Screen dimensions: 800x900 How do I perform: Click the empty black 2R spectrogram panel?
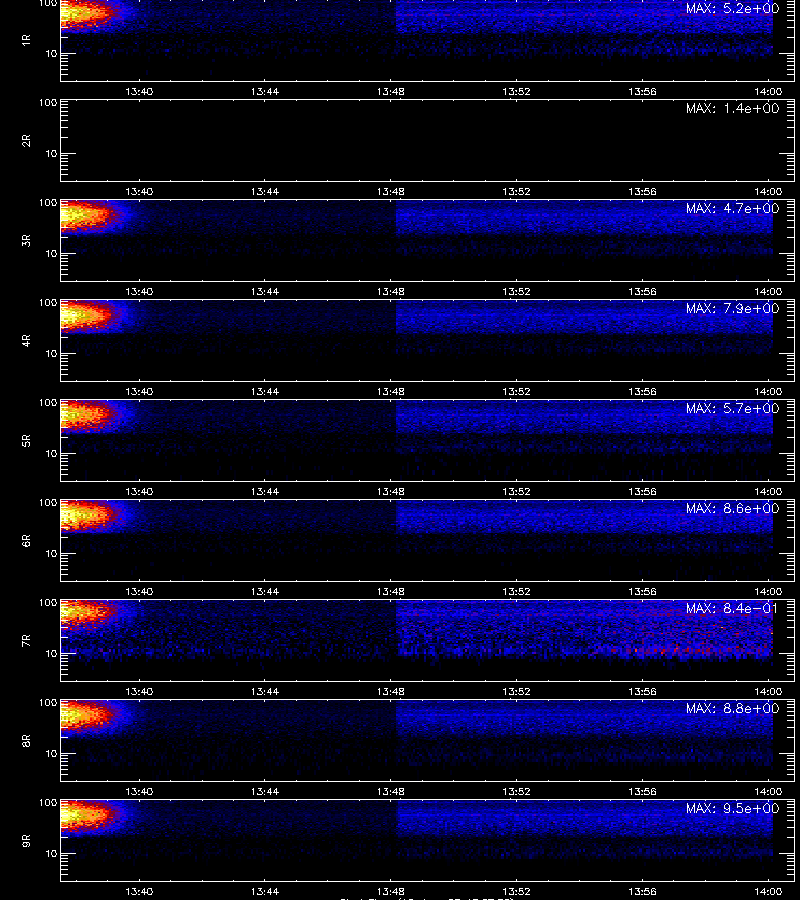[428, 141]
